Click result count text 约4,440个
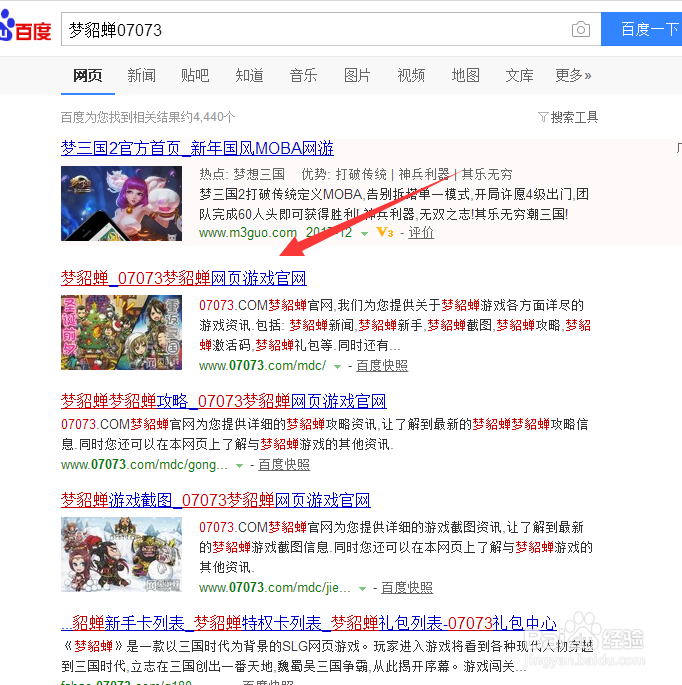Viewport: 682px width, 685px height. coord(208,117)
